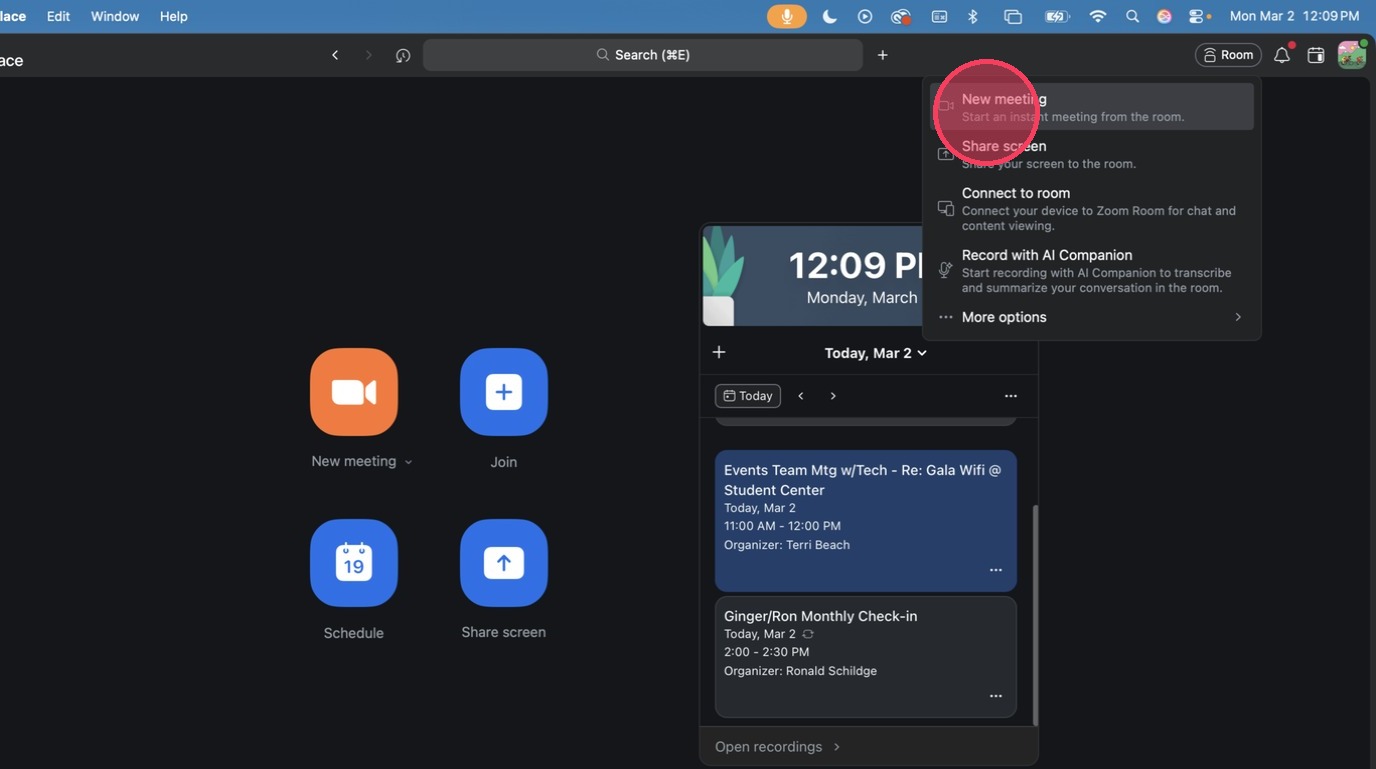The height and width of the screenshot is (769, 1376).
Task: Open calendar more options ellipsis
Action: click(x=1011, y=396)
